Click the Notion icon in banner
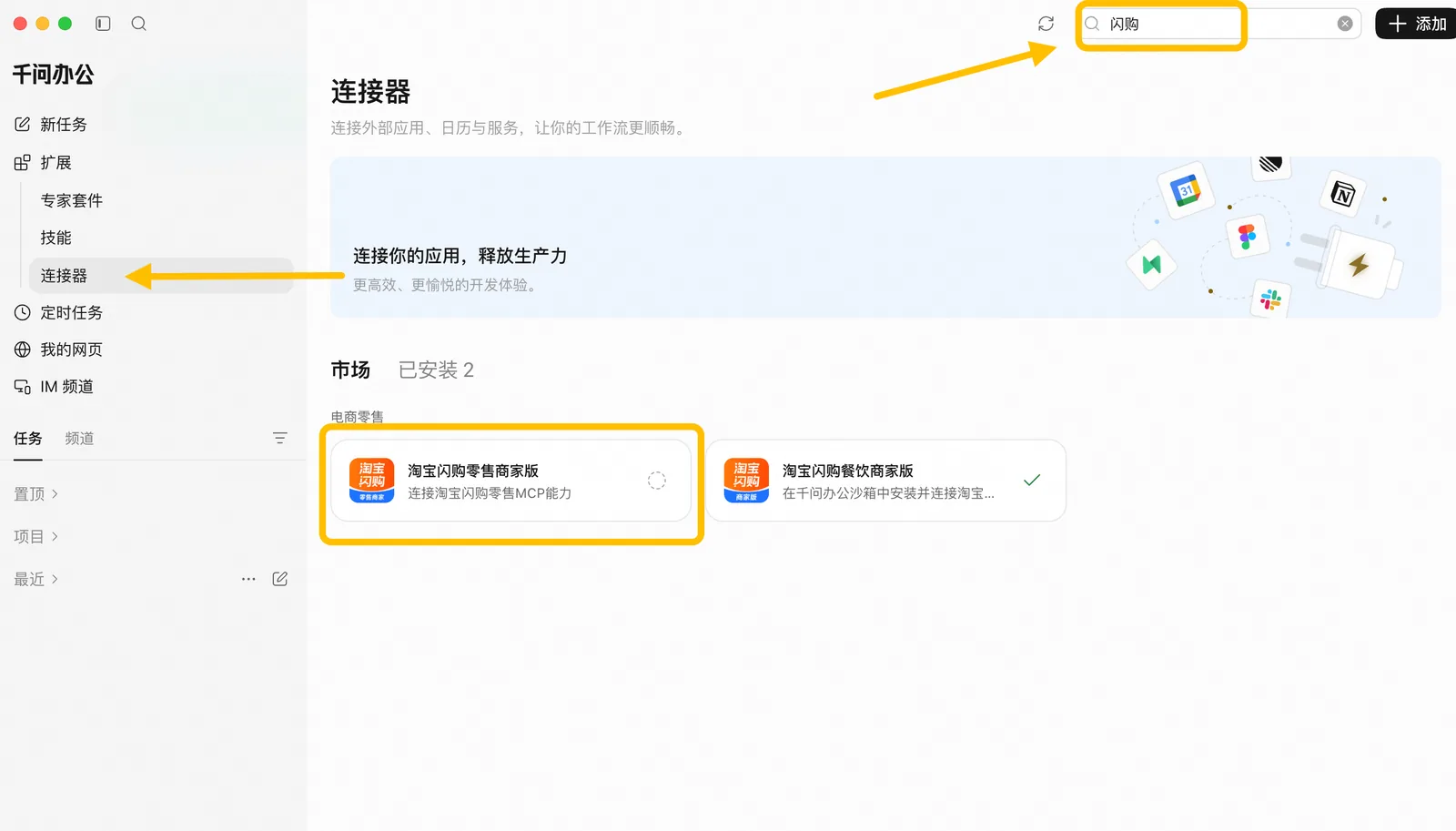This screenshot has height=831, width=1456. tap(1343, 193)
